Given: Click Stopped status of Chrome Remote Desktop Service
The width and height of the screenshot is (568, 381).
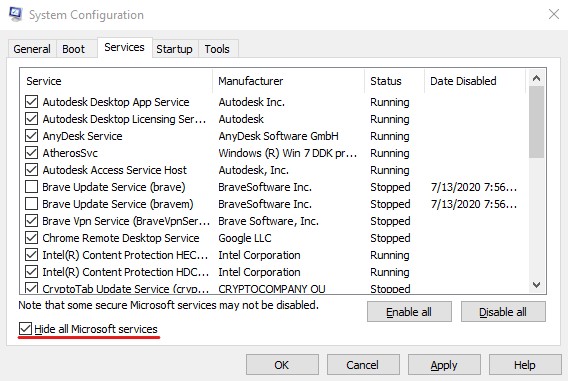Looking at the screenshot, I should pyautogui.click(x=390, y=238).
